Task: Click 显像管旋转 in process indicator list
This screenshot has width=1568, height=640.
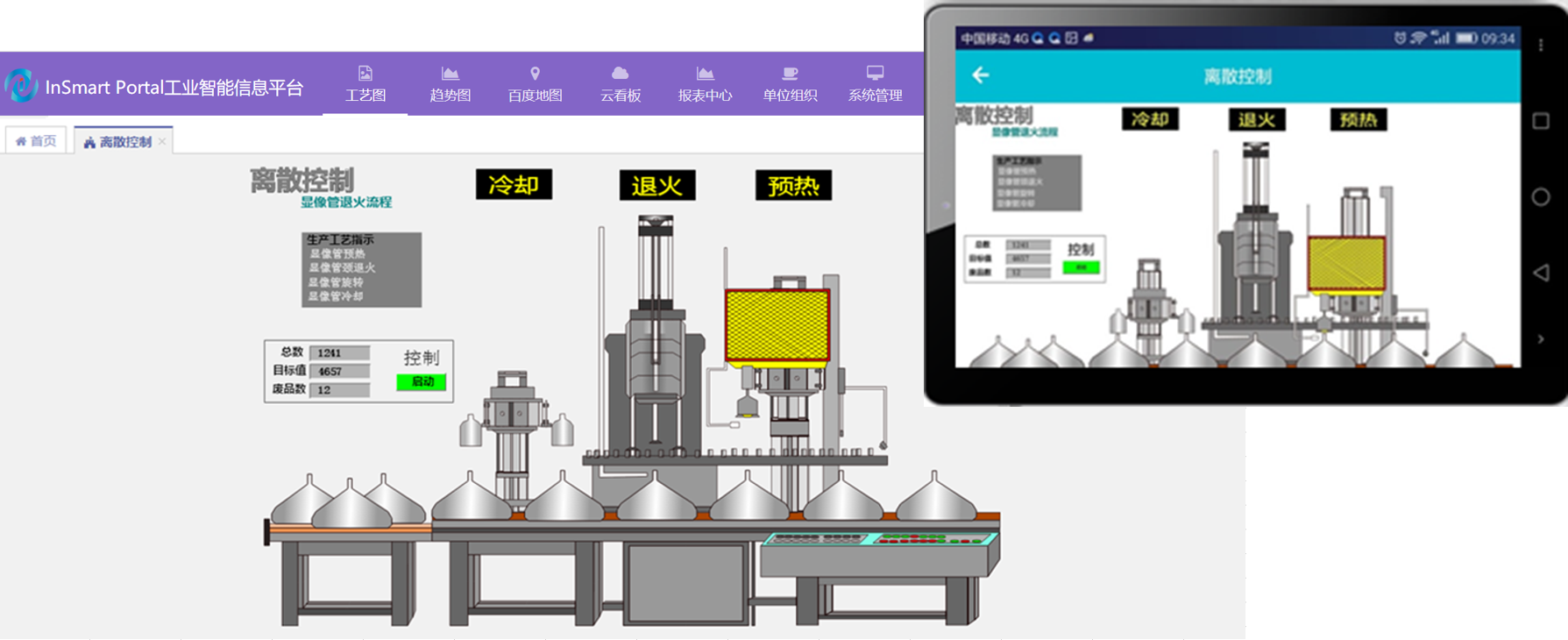Action: click(336, 282)
